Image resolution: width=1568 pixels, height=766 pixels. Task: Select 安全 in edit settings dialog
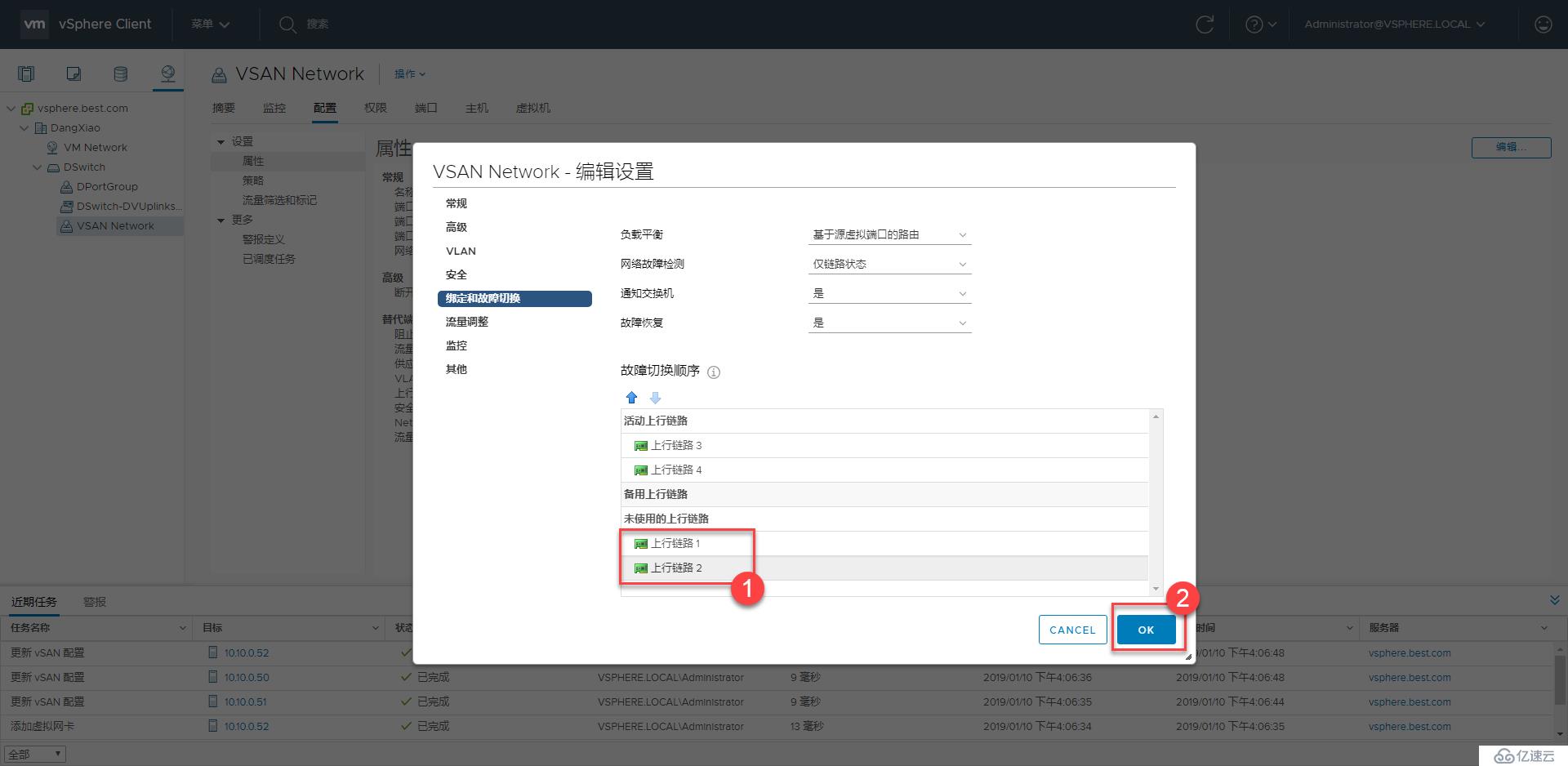[457, 274]
